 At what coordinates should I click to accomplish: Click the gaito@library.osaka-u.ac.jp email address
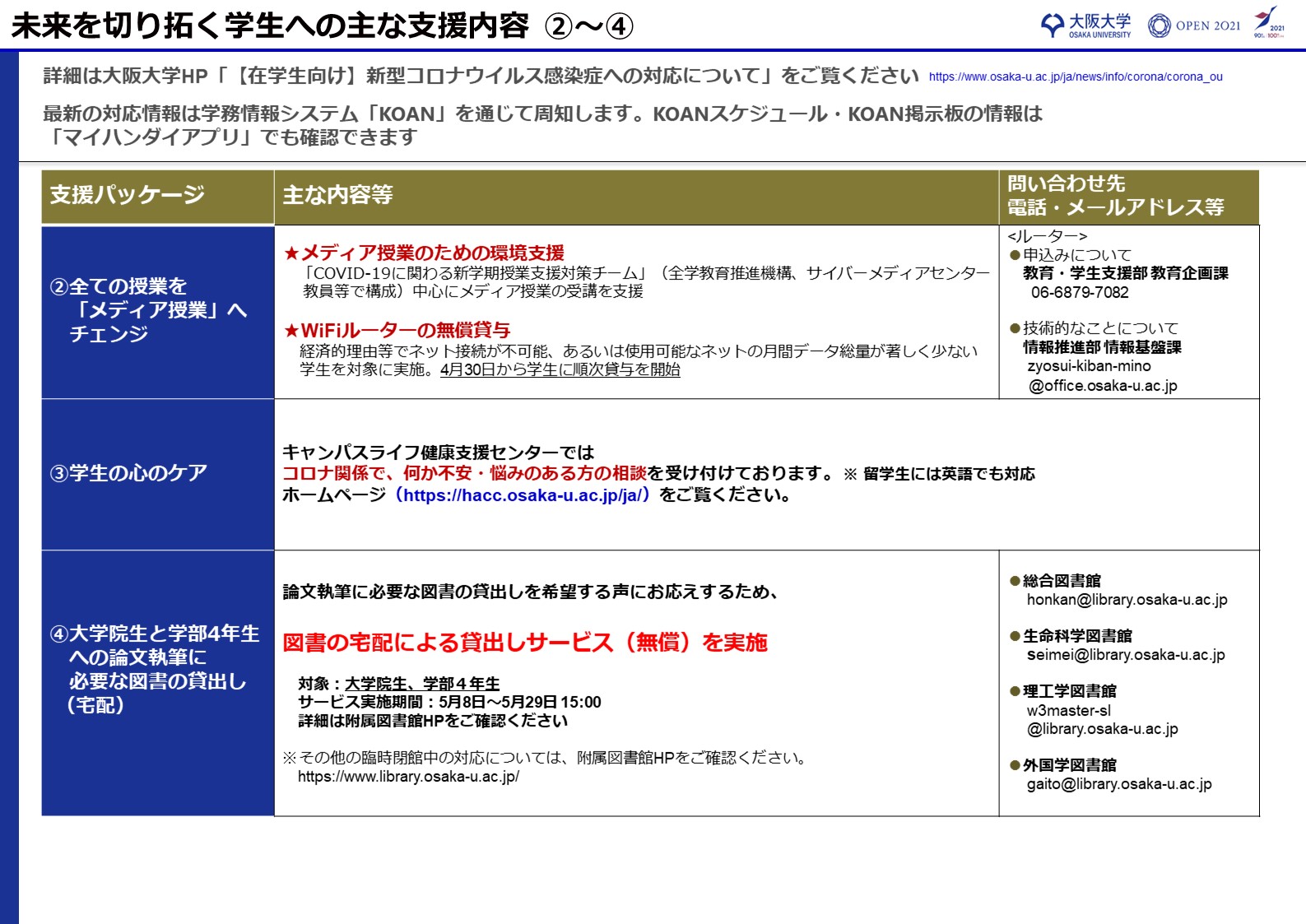click(1118, 784)
